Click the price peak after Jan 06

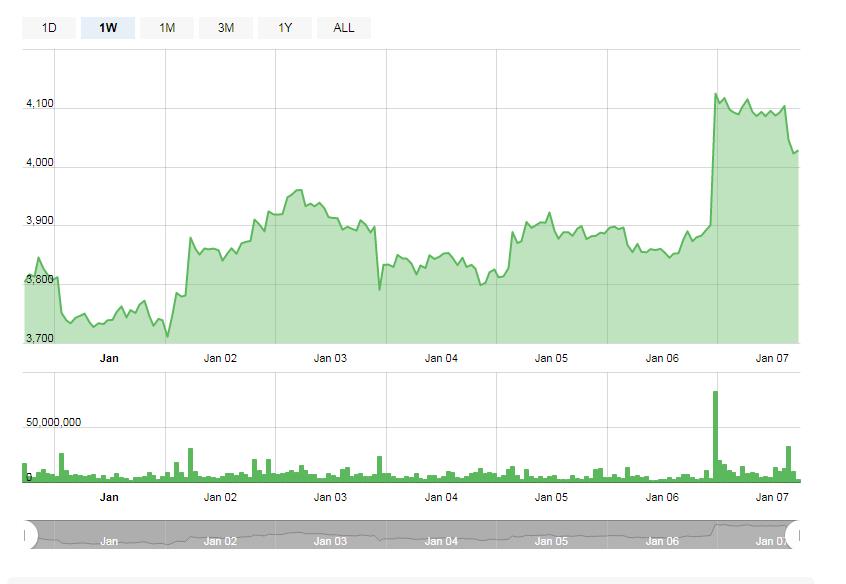tap(715, 94)
